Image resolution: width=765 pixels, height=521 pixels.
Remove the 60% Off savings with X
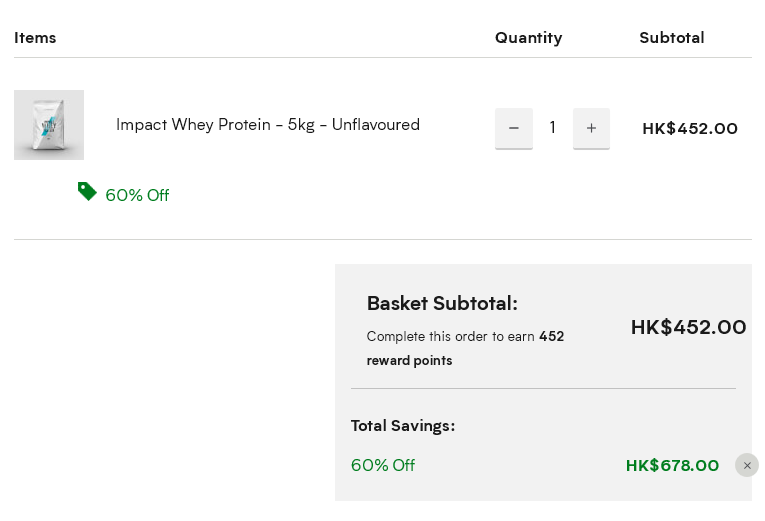point(747,465)
